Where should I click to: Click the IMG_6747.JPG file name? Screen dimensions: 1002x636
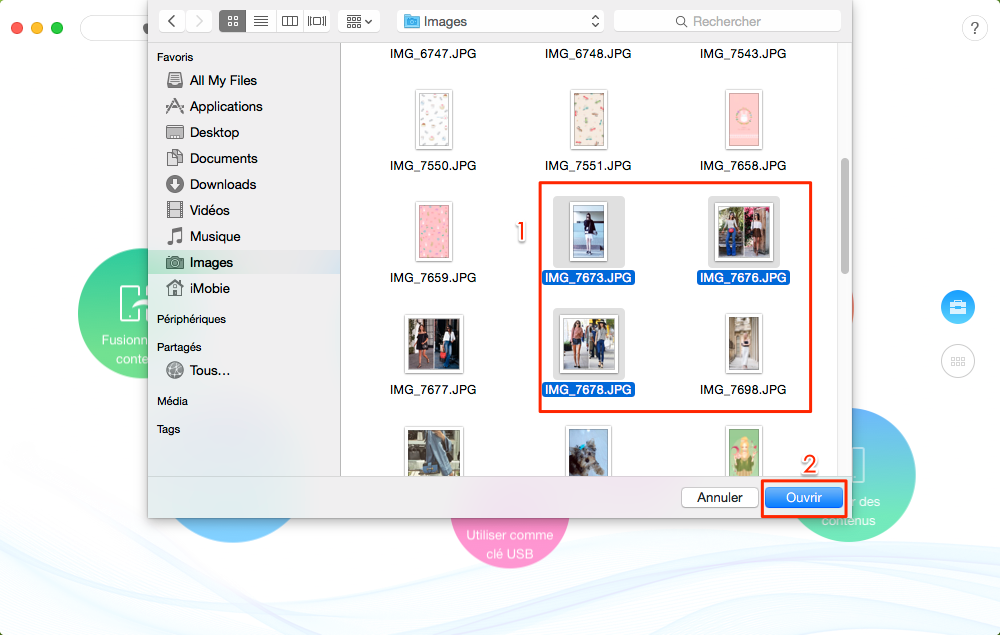coord(433,54)
